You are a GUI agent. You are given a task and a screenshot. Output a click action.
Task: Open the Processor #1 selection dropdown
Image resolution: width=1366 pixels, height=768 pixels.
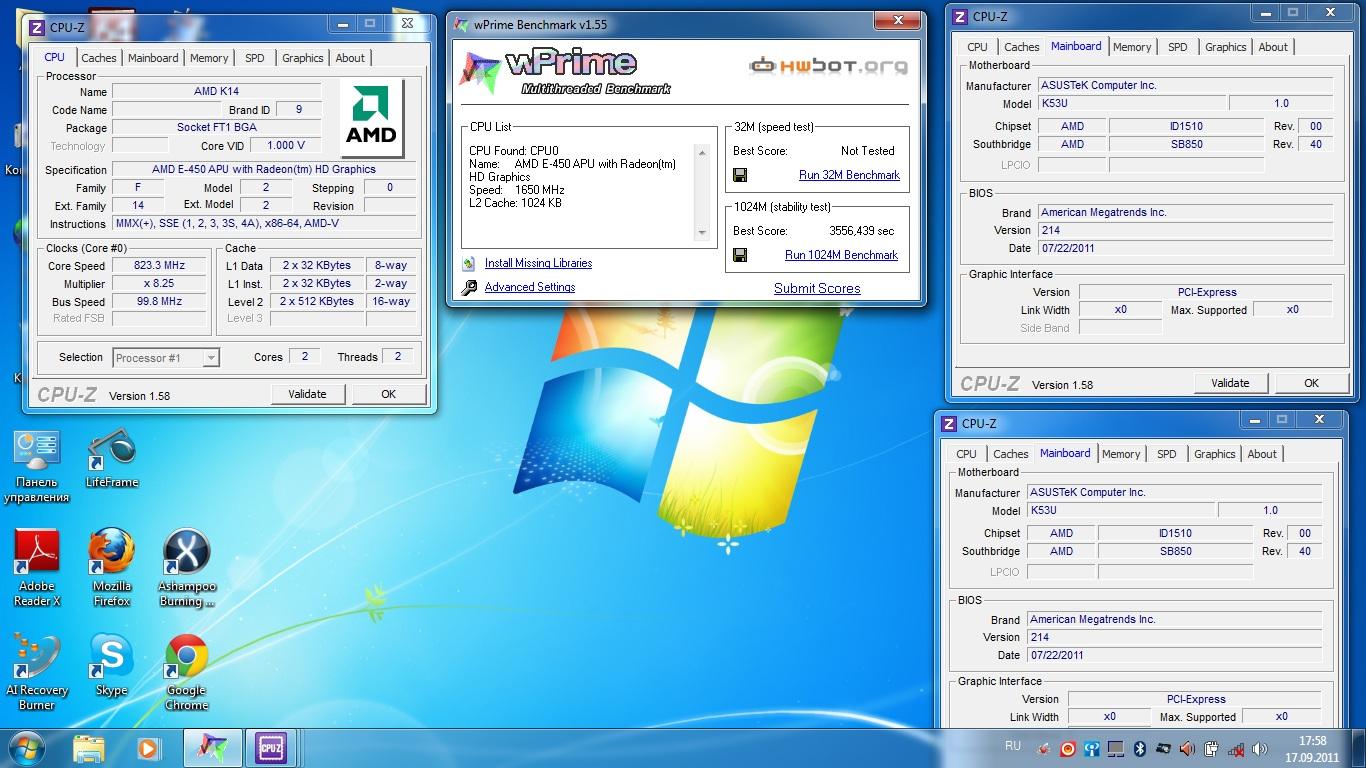[166, 357]
